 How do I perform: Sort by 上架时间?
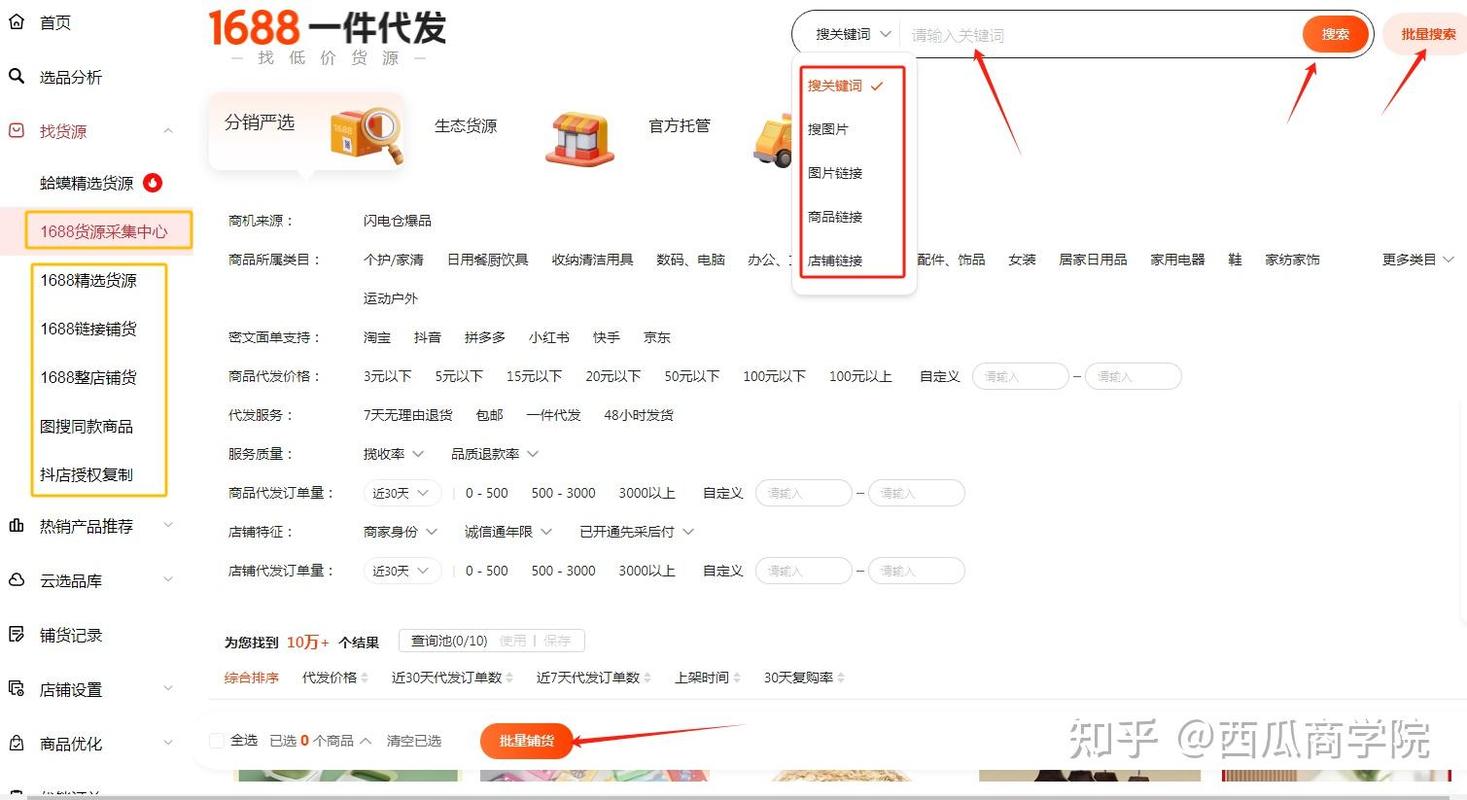(707, 678)
